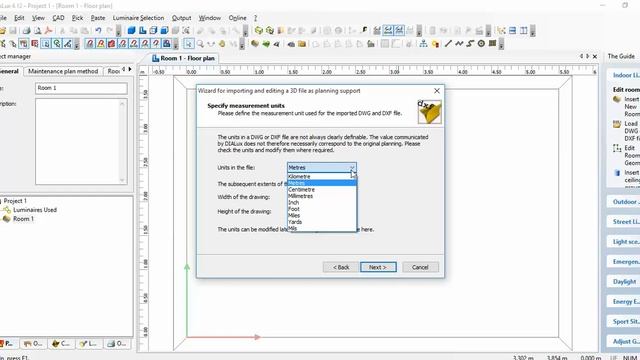This screenshot has width=640, height=360.
Task: Open the CAD menu
Action: click(x=58, y=18)
